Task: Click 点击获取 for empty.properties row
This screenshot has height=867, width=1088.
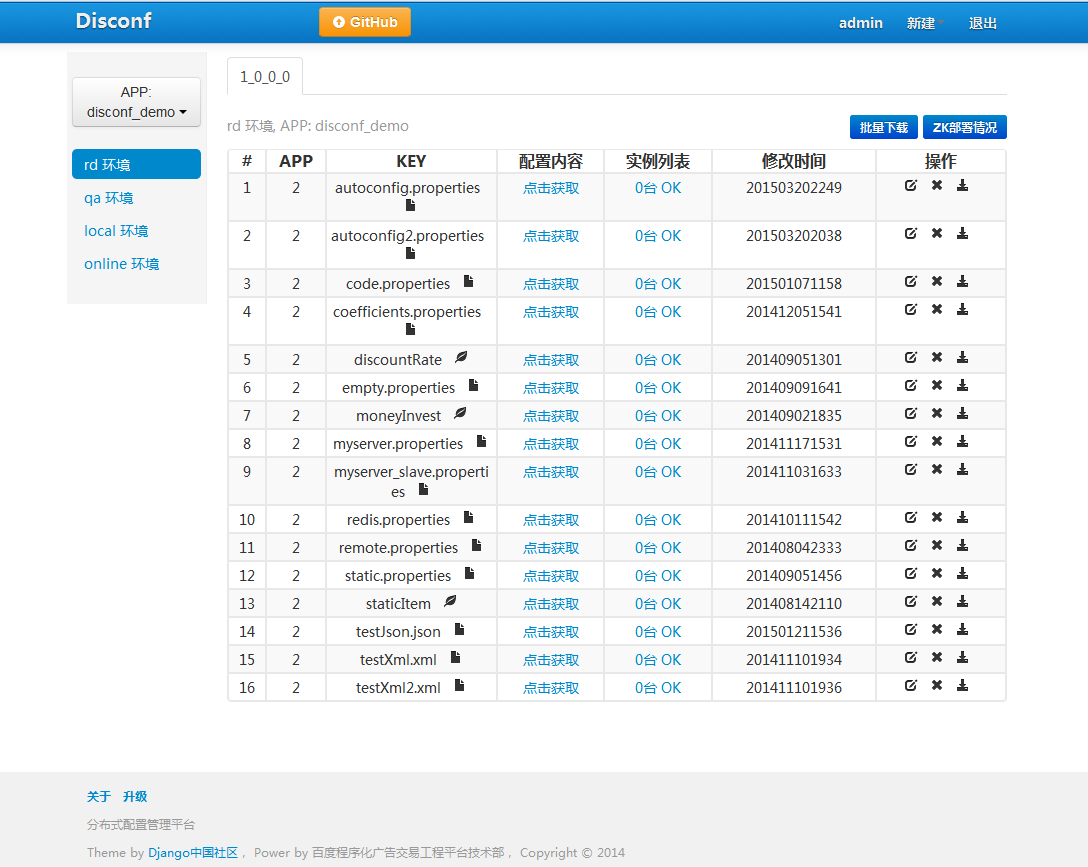Action: coord(551,388)
